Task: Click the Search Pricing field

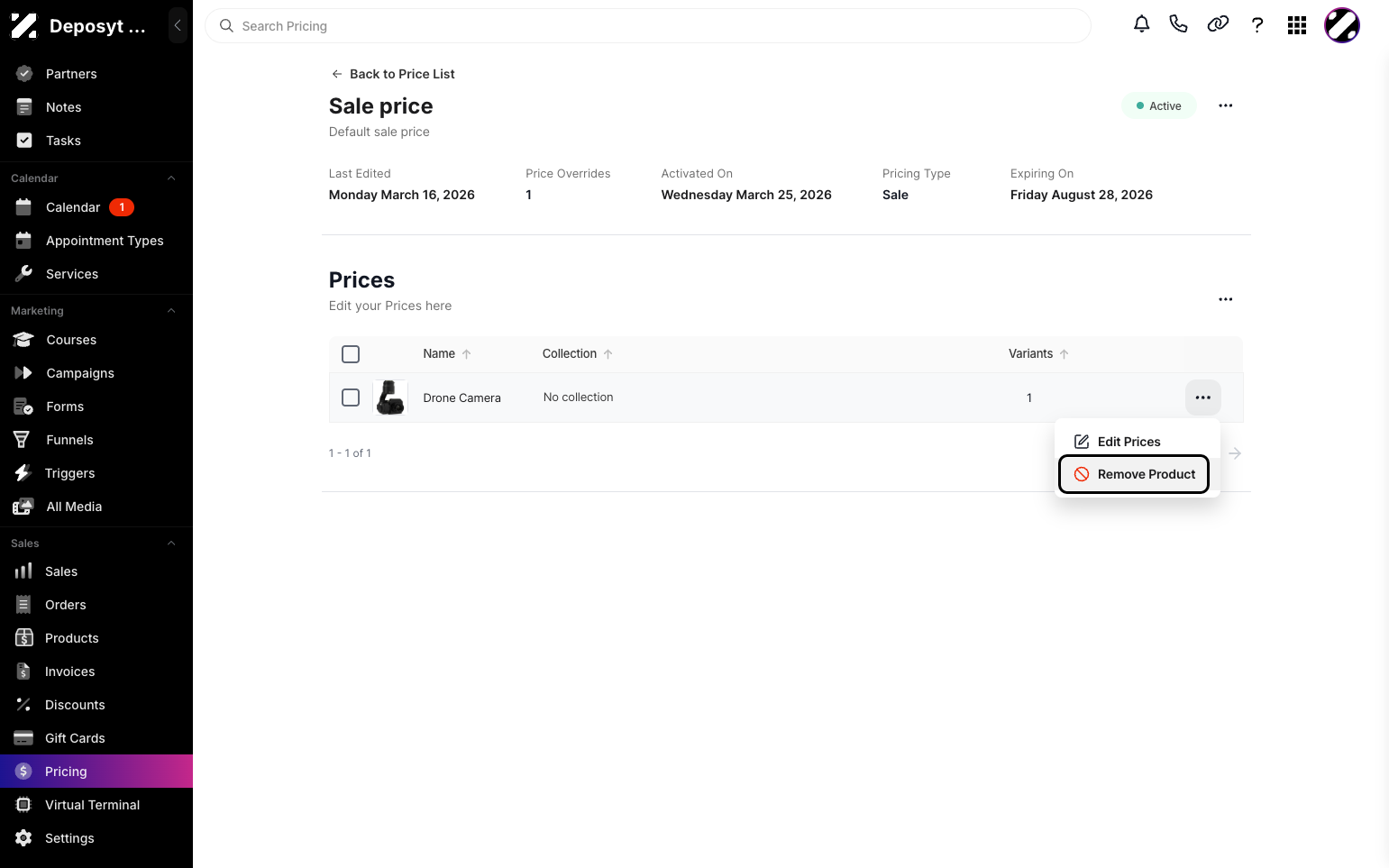Action: click(x=648, y=26)
